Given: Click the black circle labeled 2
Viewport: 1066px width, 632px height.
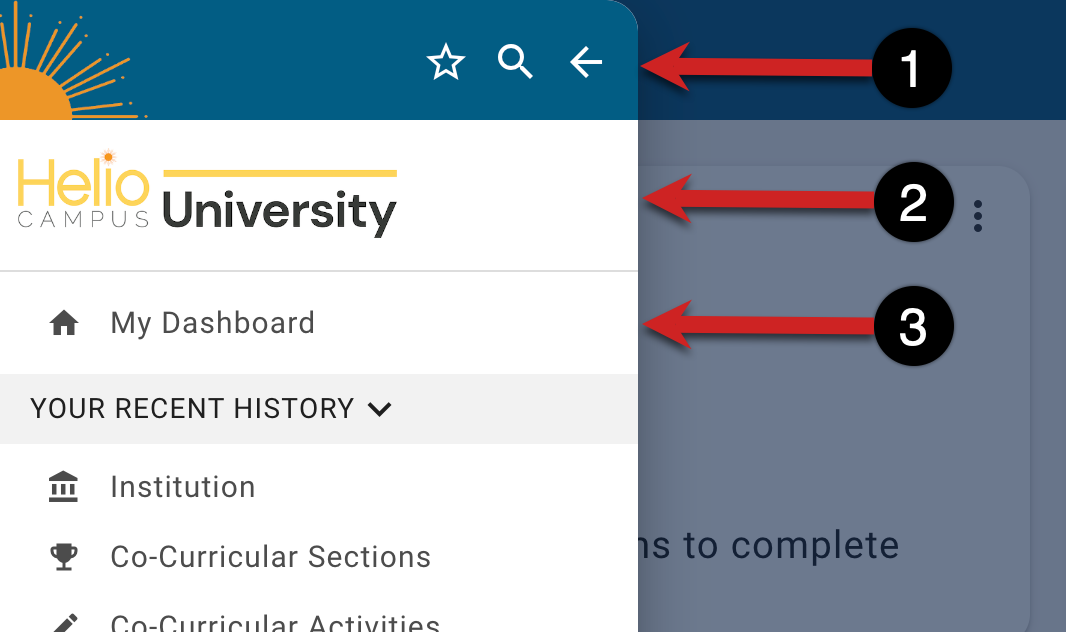Looking at the screenshot, I should coord(913,203).
